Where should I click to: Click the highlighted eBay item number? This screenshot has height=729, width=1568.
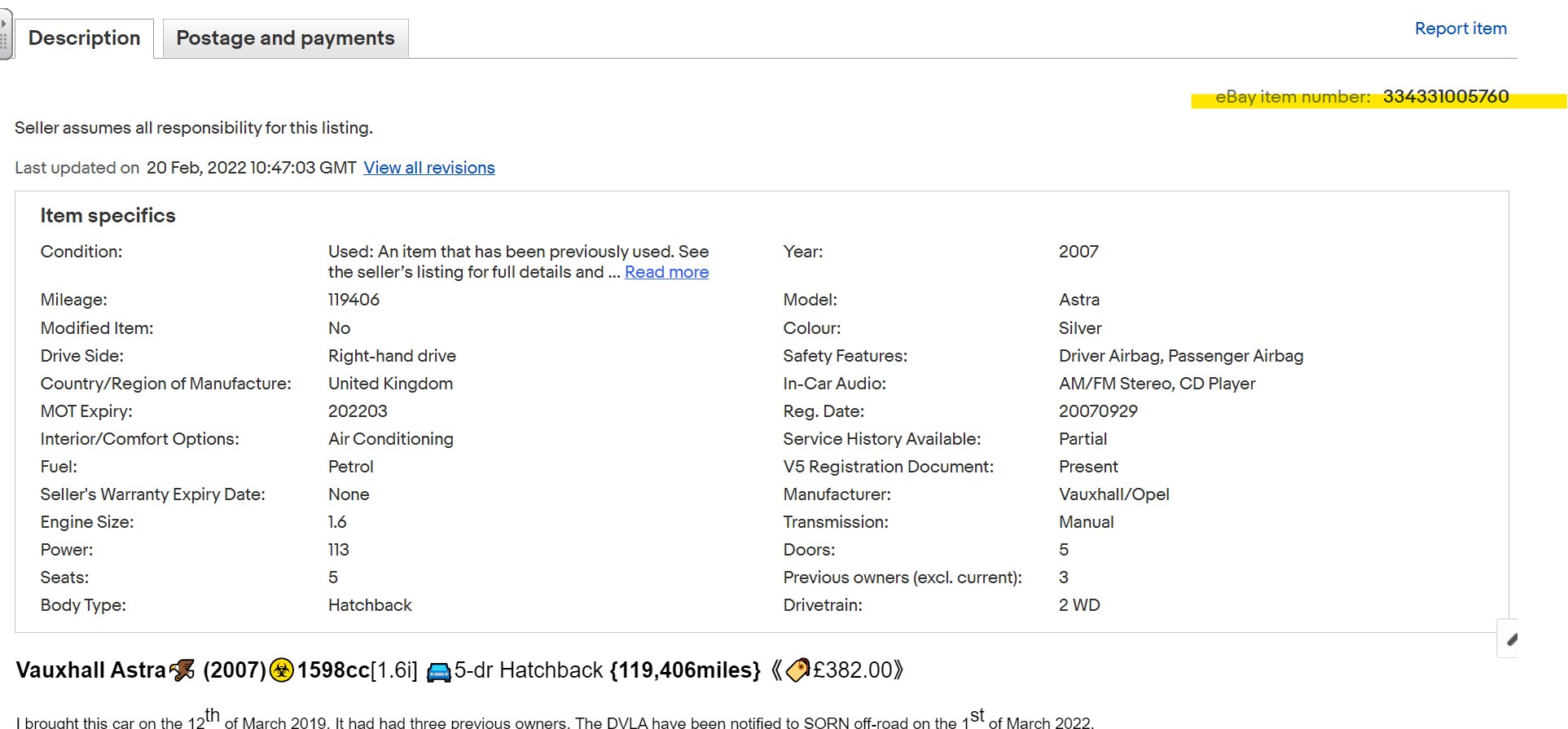click(x=1445, y=97)
